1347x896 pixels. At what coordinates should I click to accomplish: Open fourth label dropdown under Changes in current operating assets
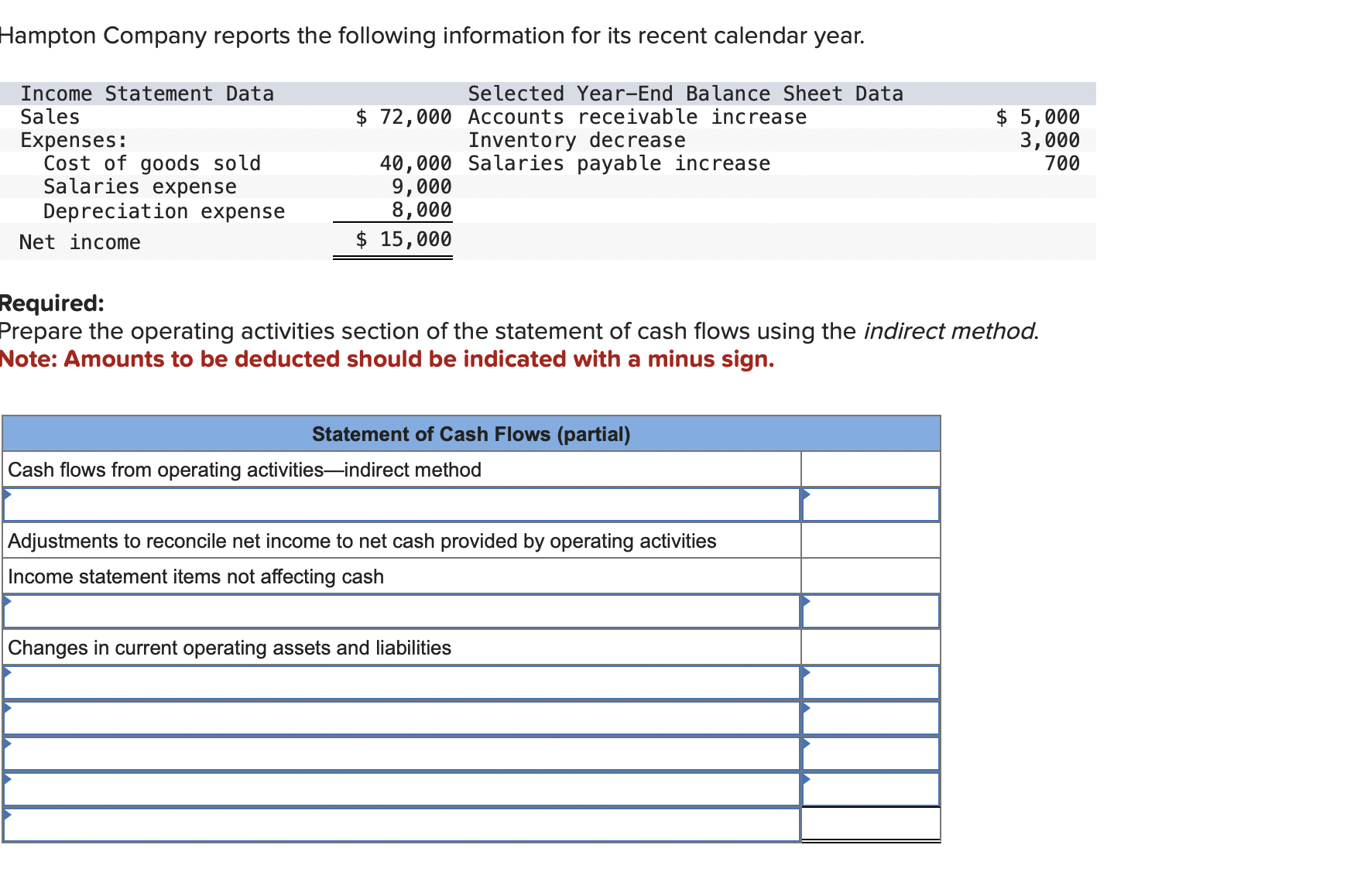[x=401, y=789]
